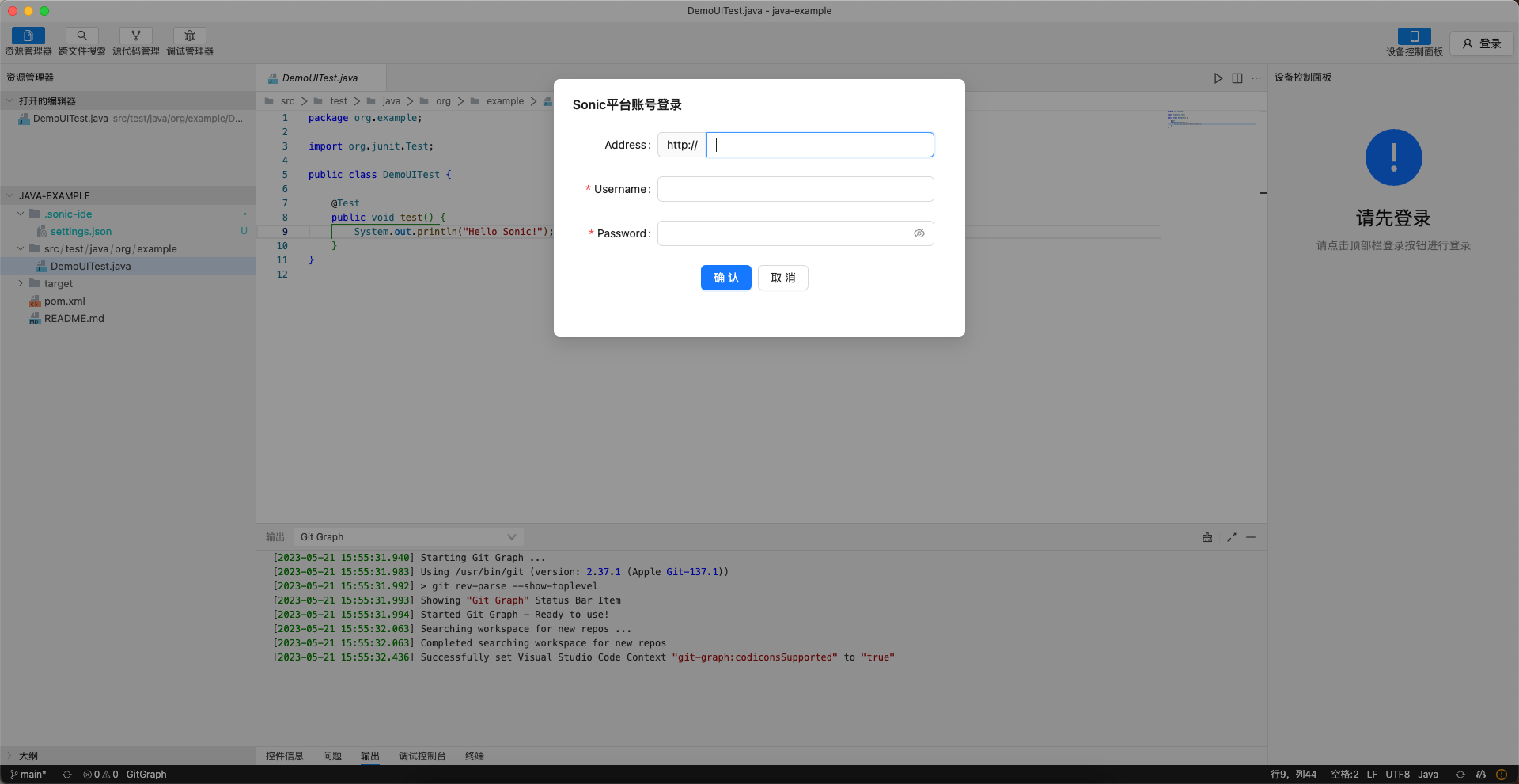Click the main* git branch status item

(x=28, y=775)
